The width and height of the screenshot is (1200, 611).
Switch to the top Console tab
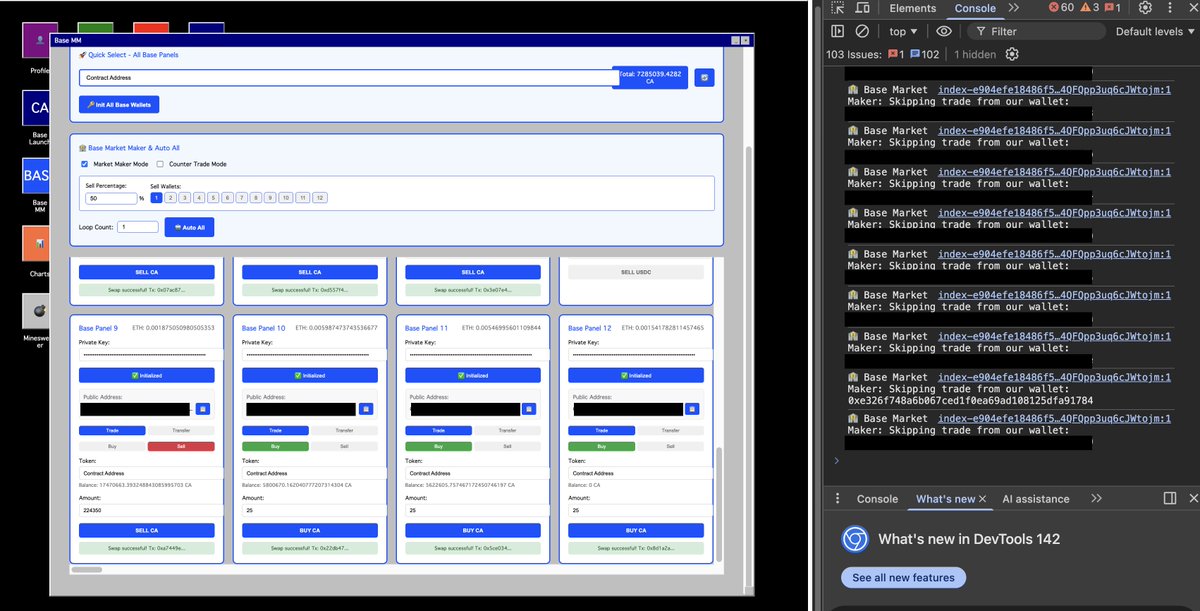coord(975,8)
